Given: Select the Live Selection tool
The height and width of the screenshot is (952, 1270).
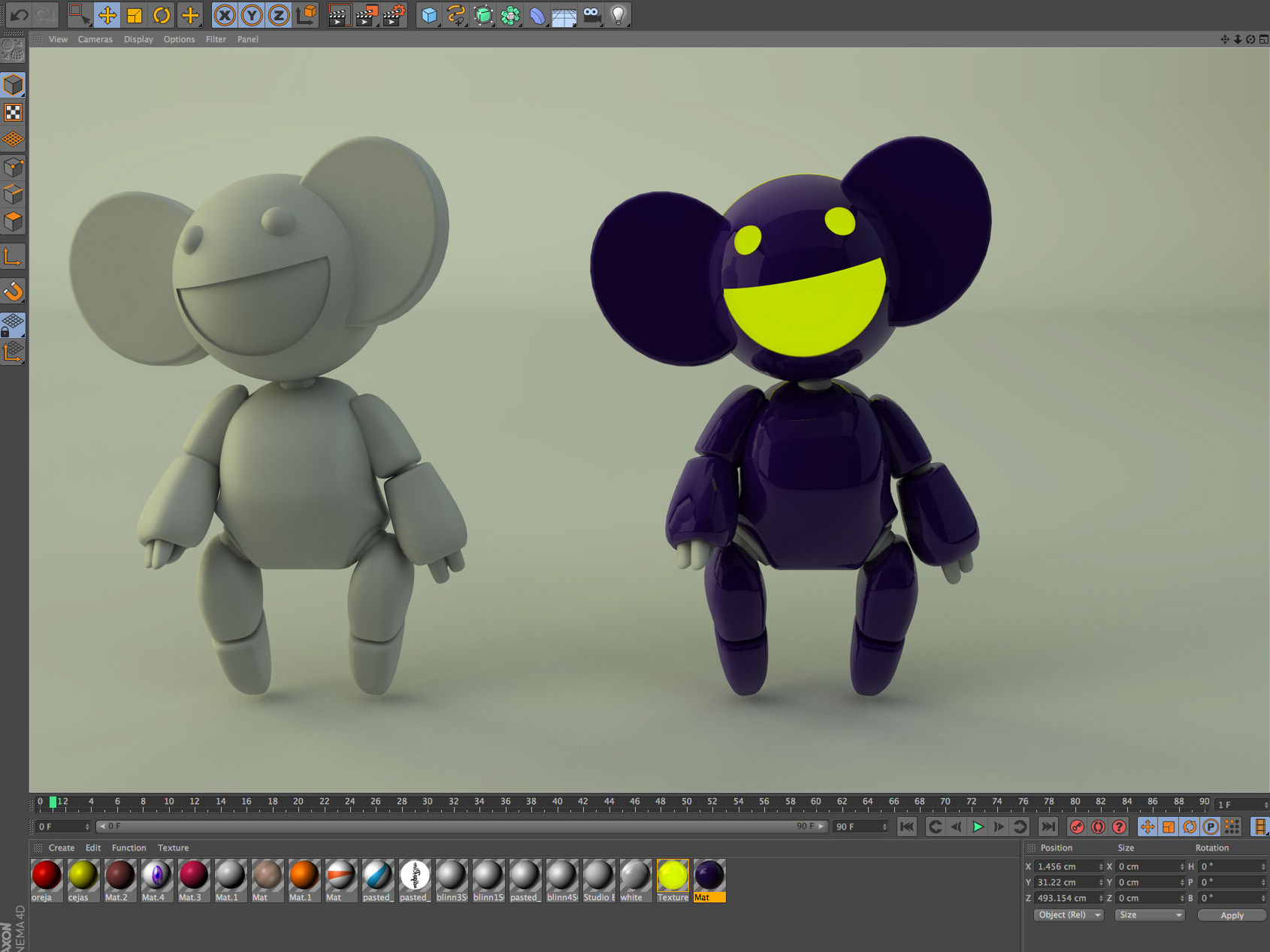Looking at the screenshot, I should coord(80,14).
